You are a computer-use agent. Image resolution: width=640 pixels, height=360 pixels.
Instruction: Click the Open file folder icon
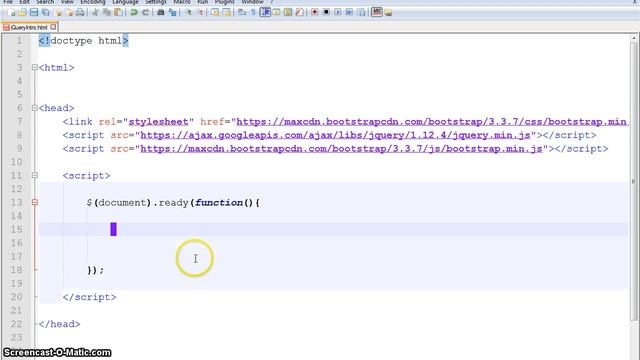(22, 12)
